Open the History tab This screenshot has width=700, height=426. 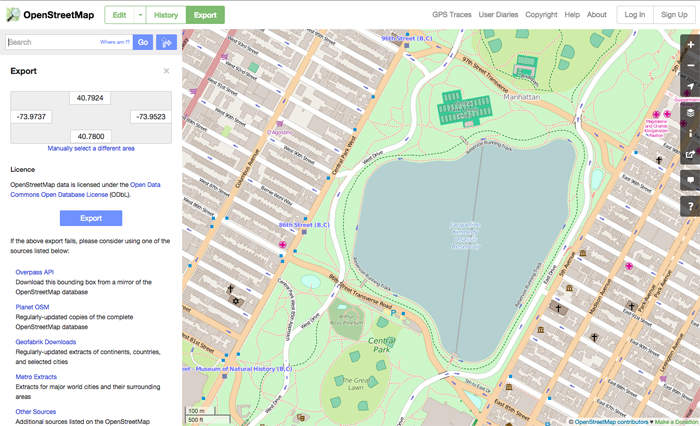point(166,15)
